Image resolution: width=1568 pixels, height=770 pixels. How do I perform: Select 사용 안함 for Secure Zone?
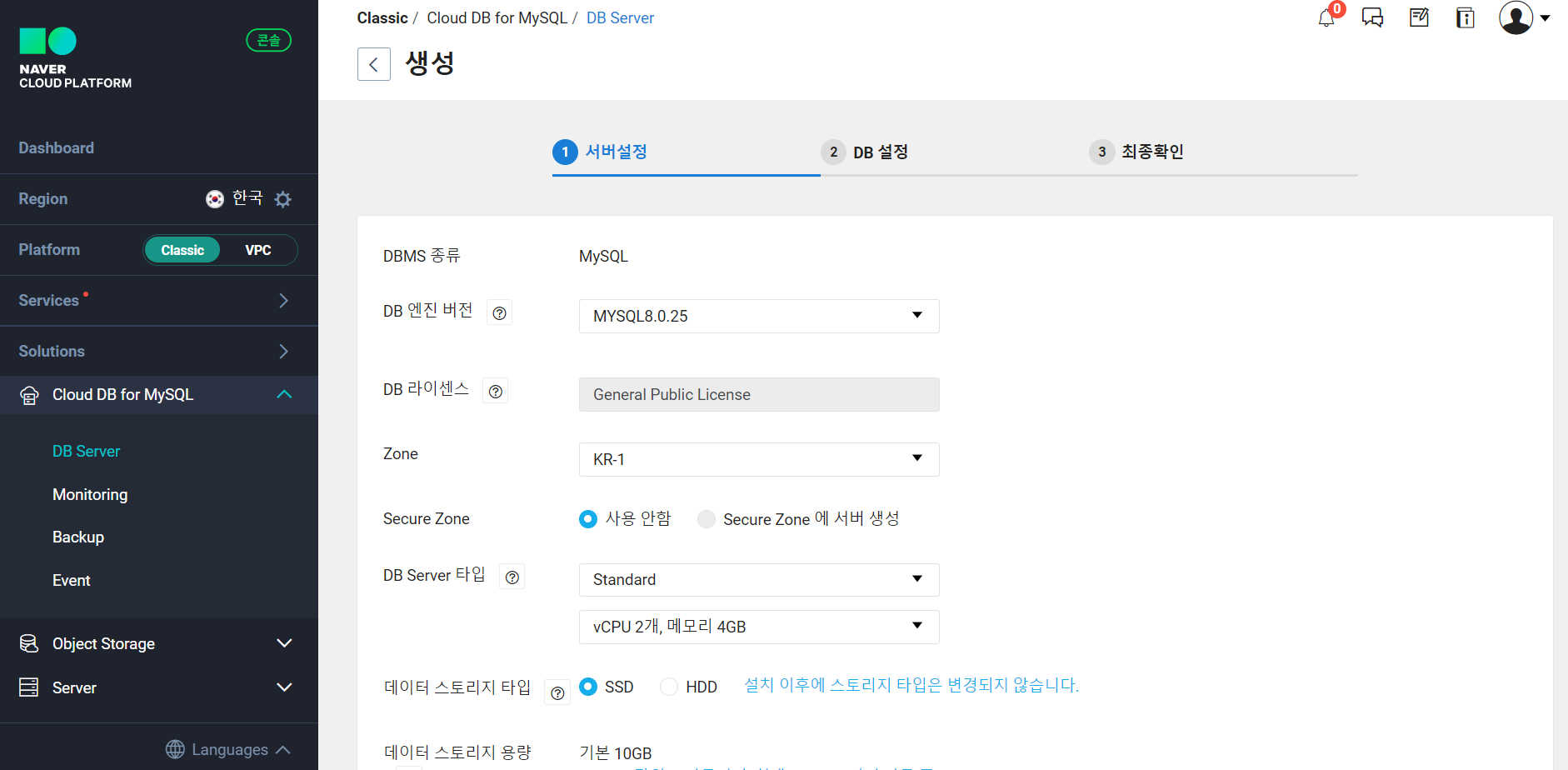pos(588,519)
